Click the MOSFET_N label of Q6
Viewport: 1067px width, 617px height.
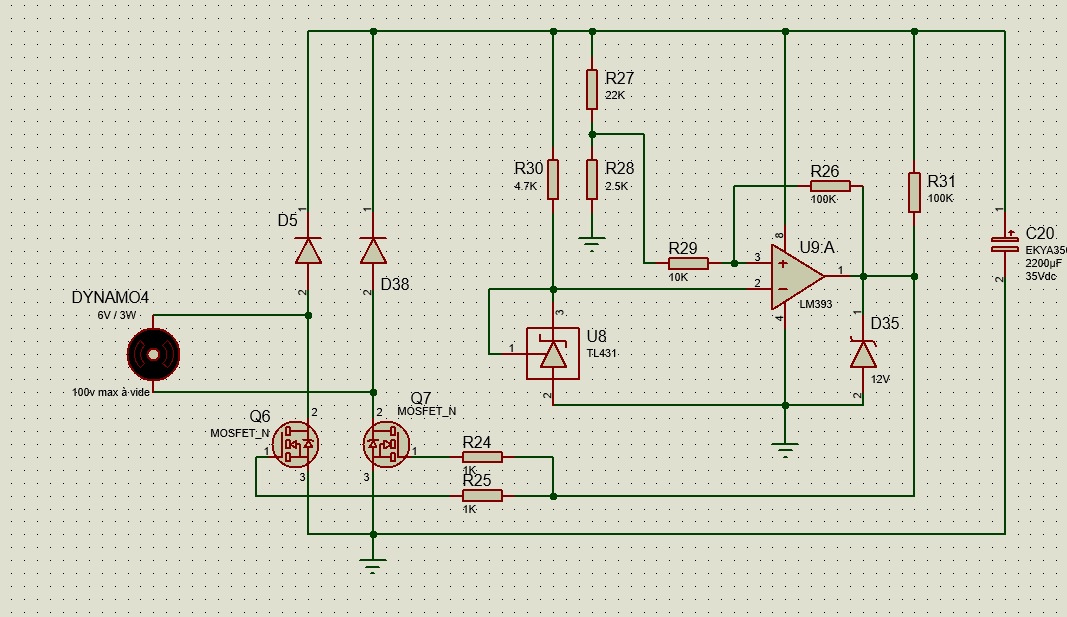coord(240,433)
